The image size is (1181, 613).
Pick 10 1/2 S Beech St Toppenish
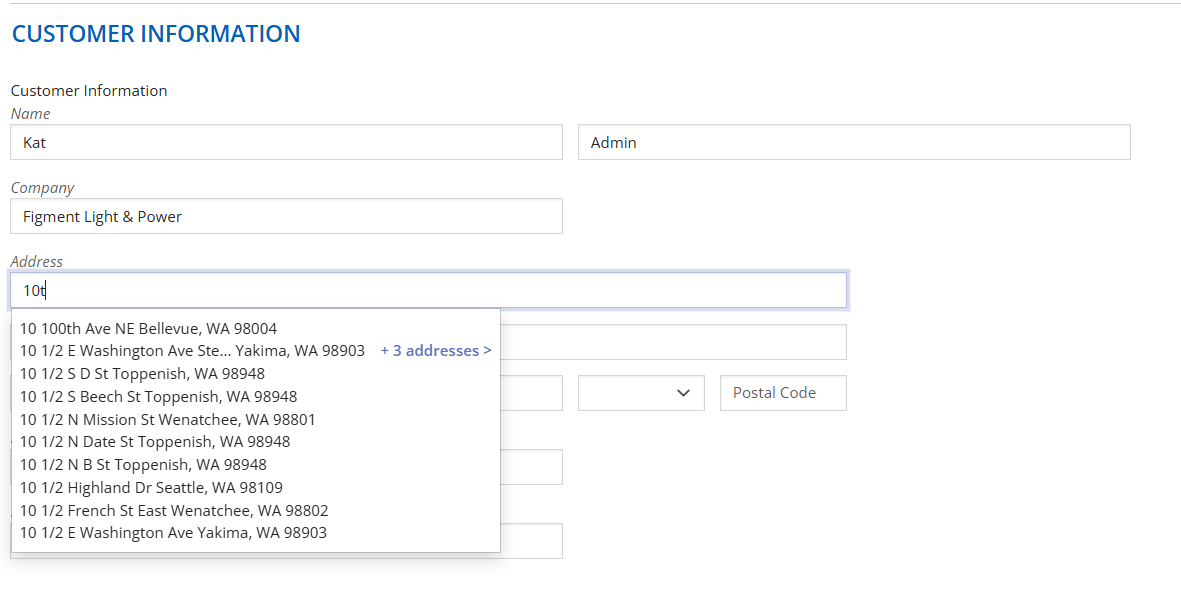[158, 397]
